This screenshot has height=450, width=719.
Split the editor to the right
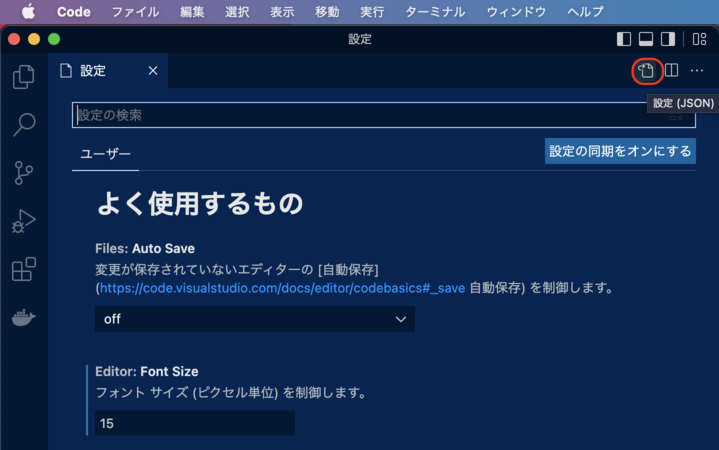coord(672,70)
